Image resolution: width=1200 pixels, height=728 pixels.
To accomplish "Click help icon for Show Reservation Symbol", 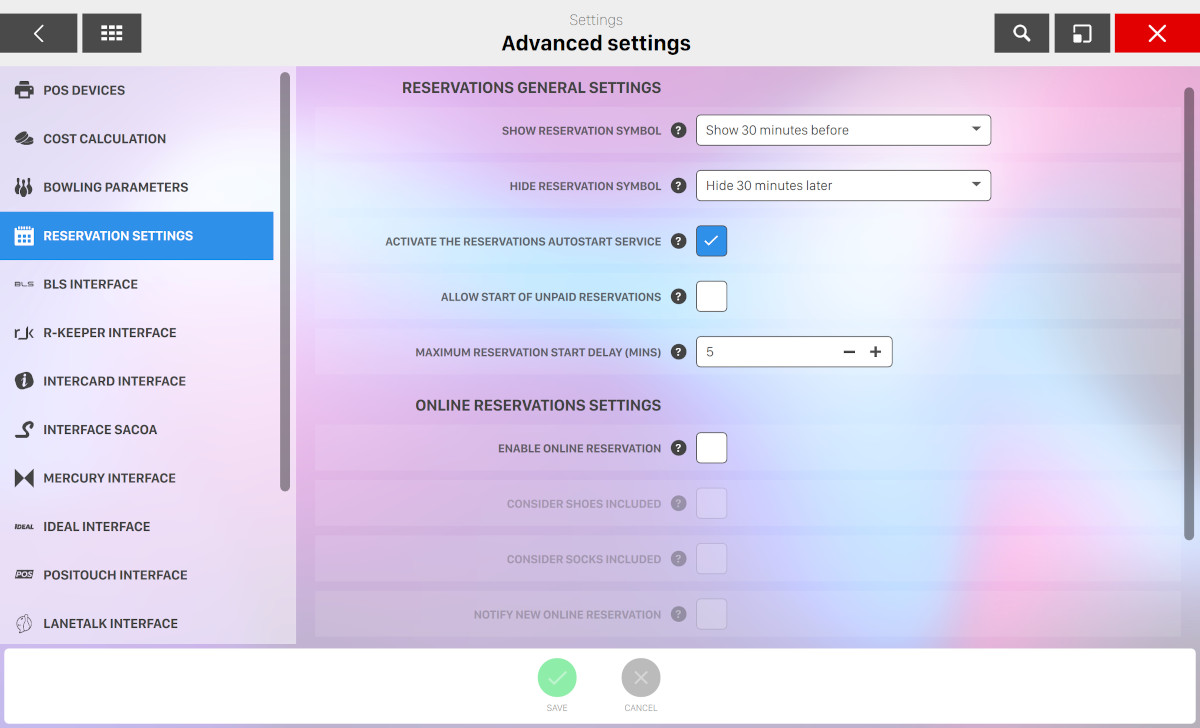I will (678, 130).
